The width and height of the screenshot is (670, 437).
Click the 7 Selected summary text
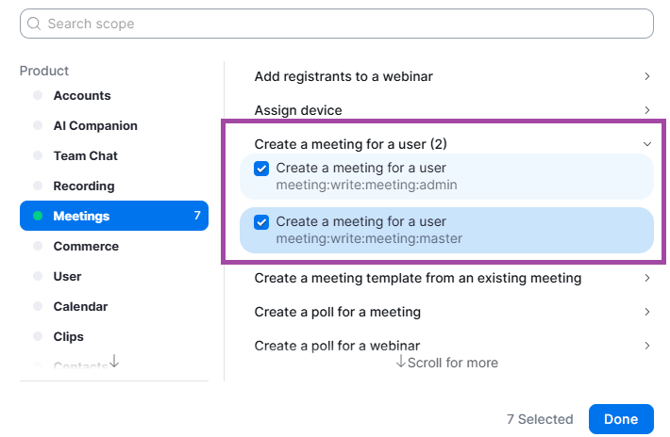[540, 419]
